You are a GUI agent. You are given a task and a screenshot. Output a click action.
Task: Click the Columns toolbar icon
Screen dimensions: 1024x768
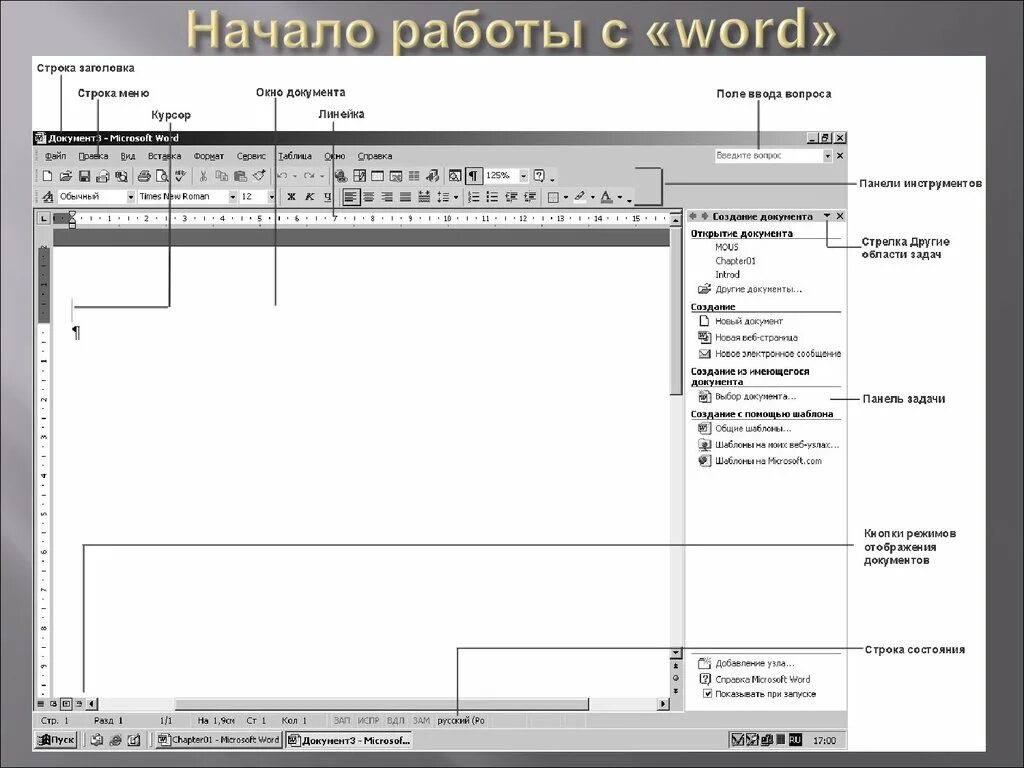click(x=414, y=176)
